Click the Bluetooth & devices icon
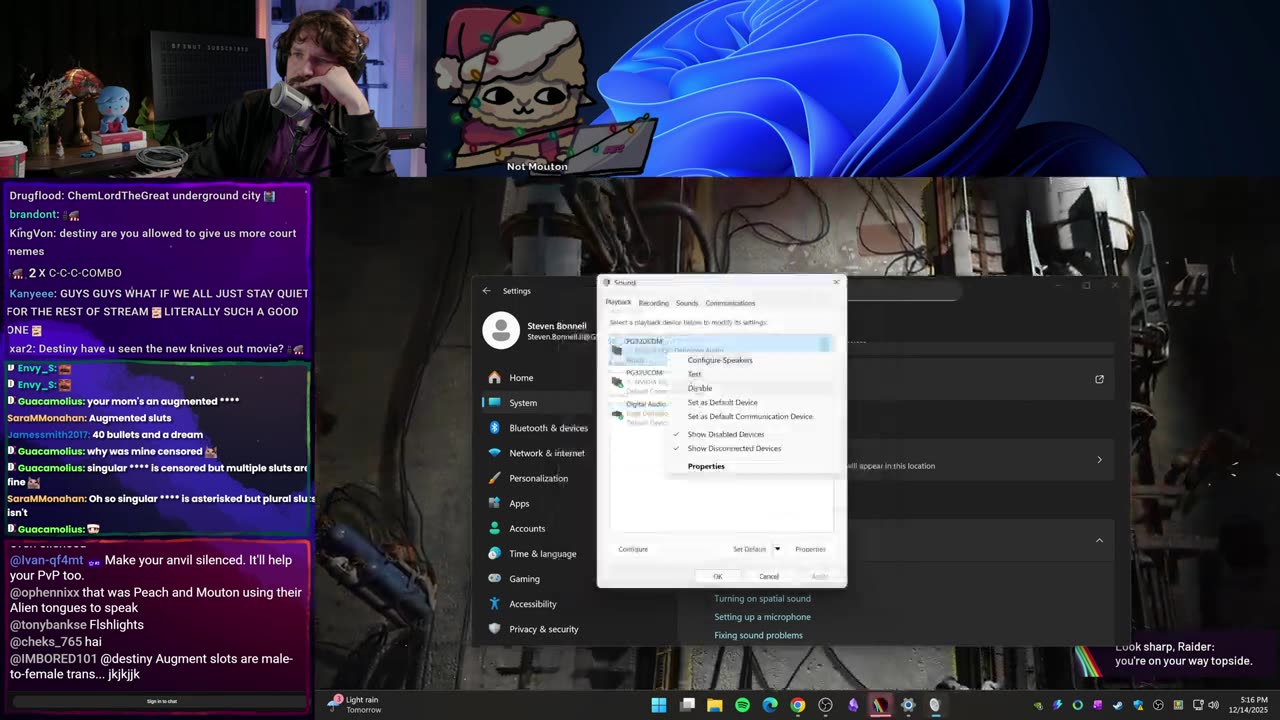Viewport: 1280px width, 720px height. (x=494, y=428)
